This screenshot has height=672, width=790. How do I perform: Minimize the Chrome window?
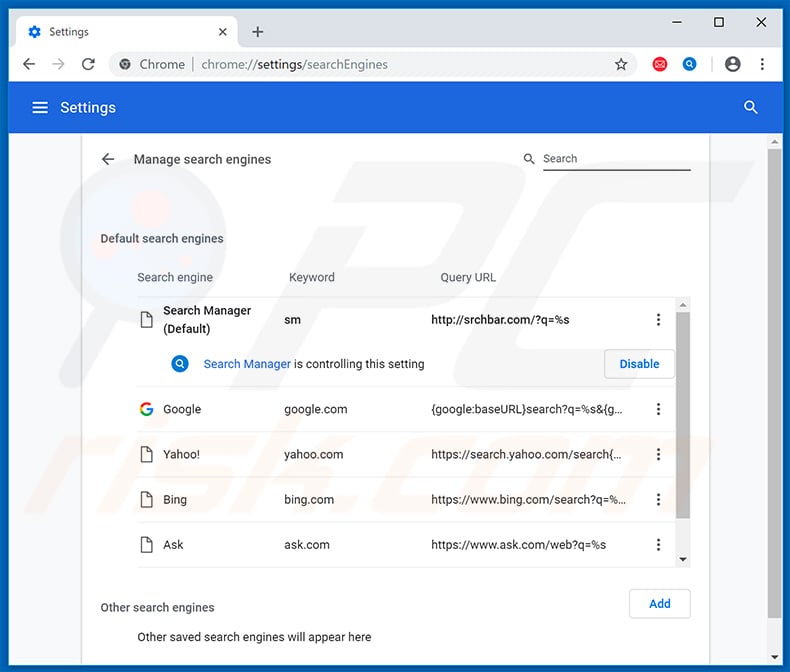(677, 22)
